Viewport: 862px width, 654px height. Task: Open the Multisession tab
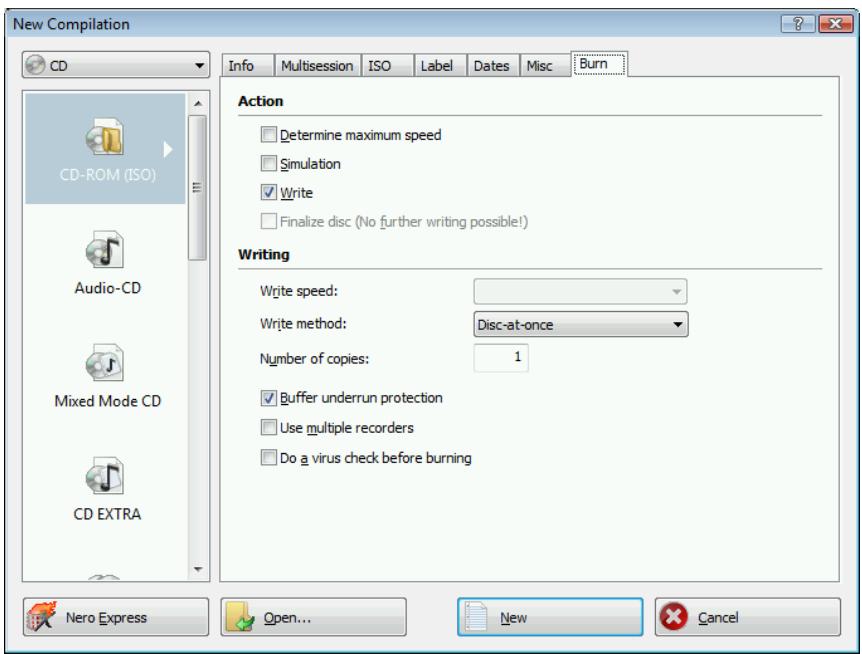tap(317, 65)
